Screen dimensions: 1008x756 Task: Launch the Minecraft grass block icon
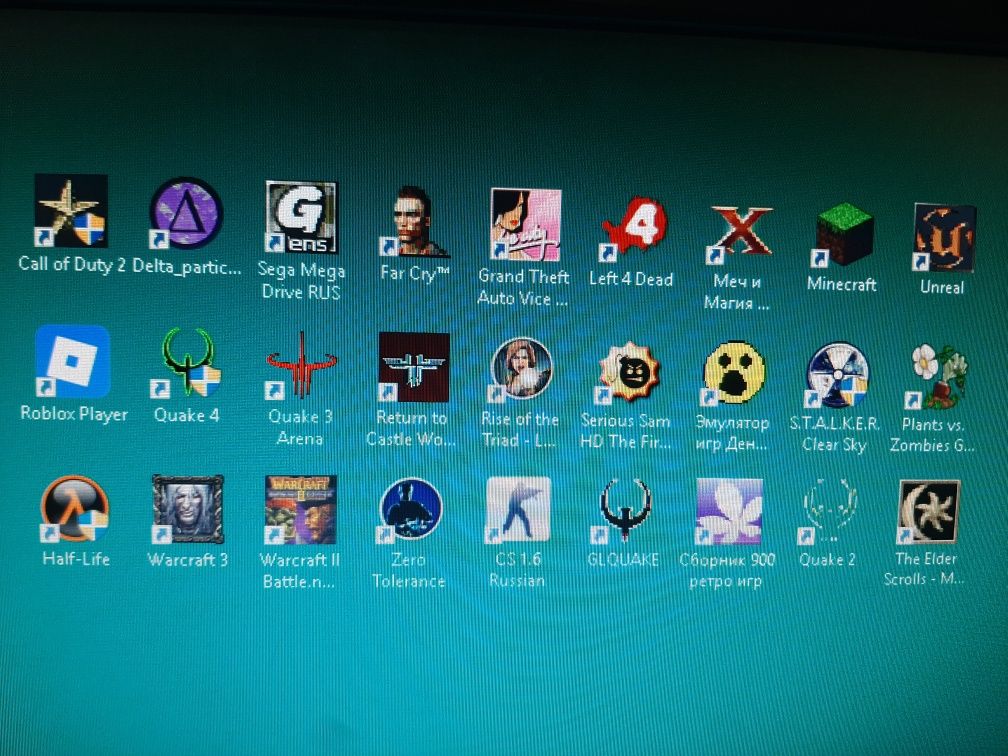(843, 235)
